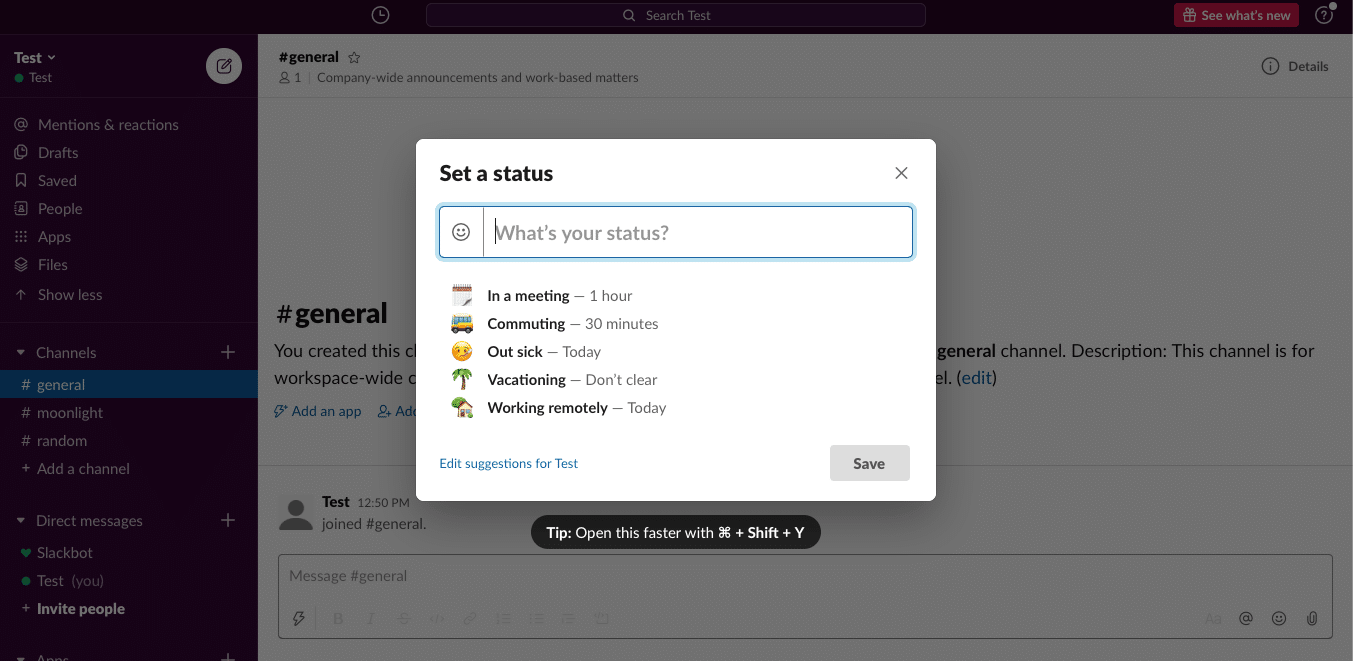The image size is (1353, 661).
Task: Toggle italic formatting in composer
Action: pos(371,619)
